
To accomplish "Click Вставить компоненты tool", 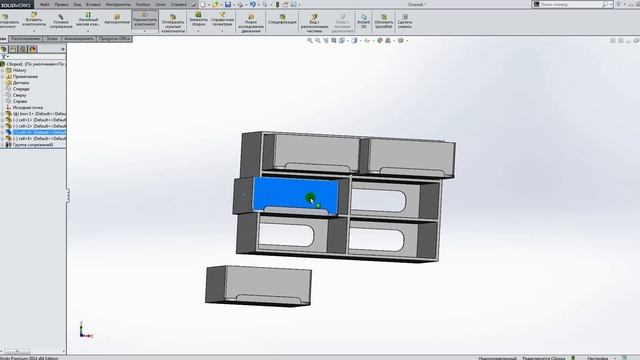I will pos(33,20).
